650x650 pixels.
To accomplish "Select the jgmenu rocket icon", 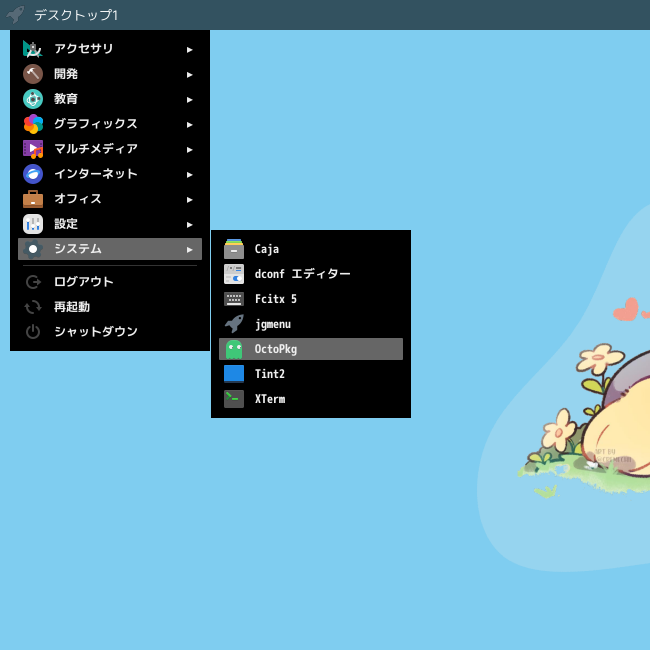I will (234, 324).
